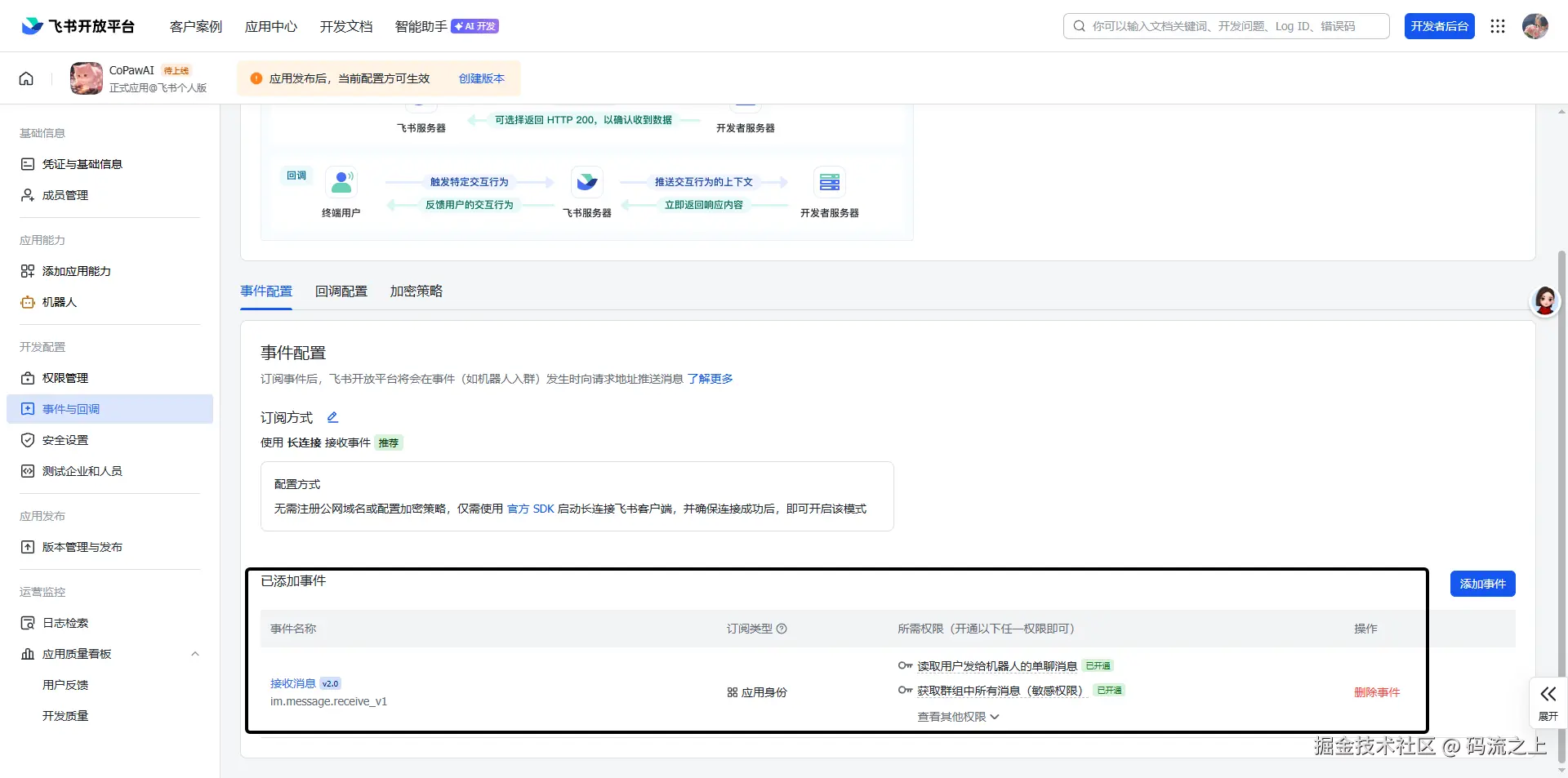The image size is (1568, 778).
Task: Click the CoPawAI app avatar
Action: click(87, 78)
